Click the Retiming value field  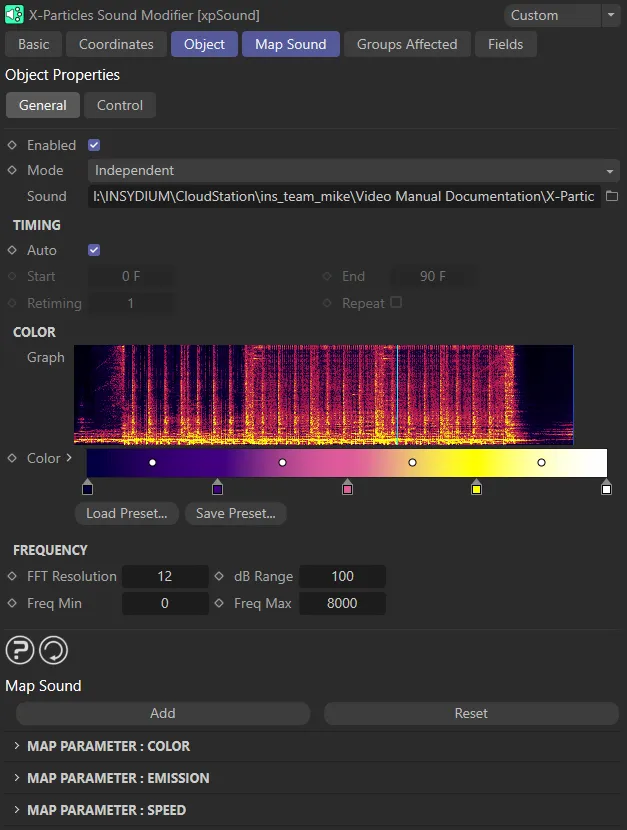click(131, 303)
